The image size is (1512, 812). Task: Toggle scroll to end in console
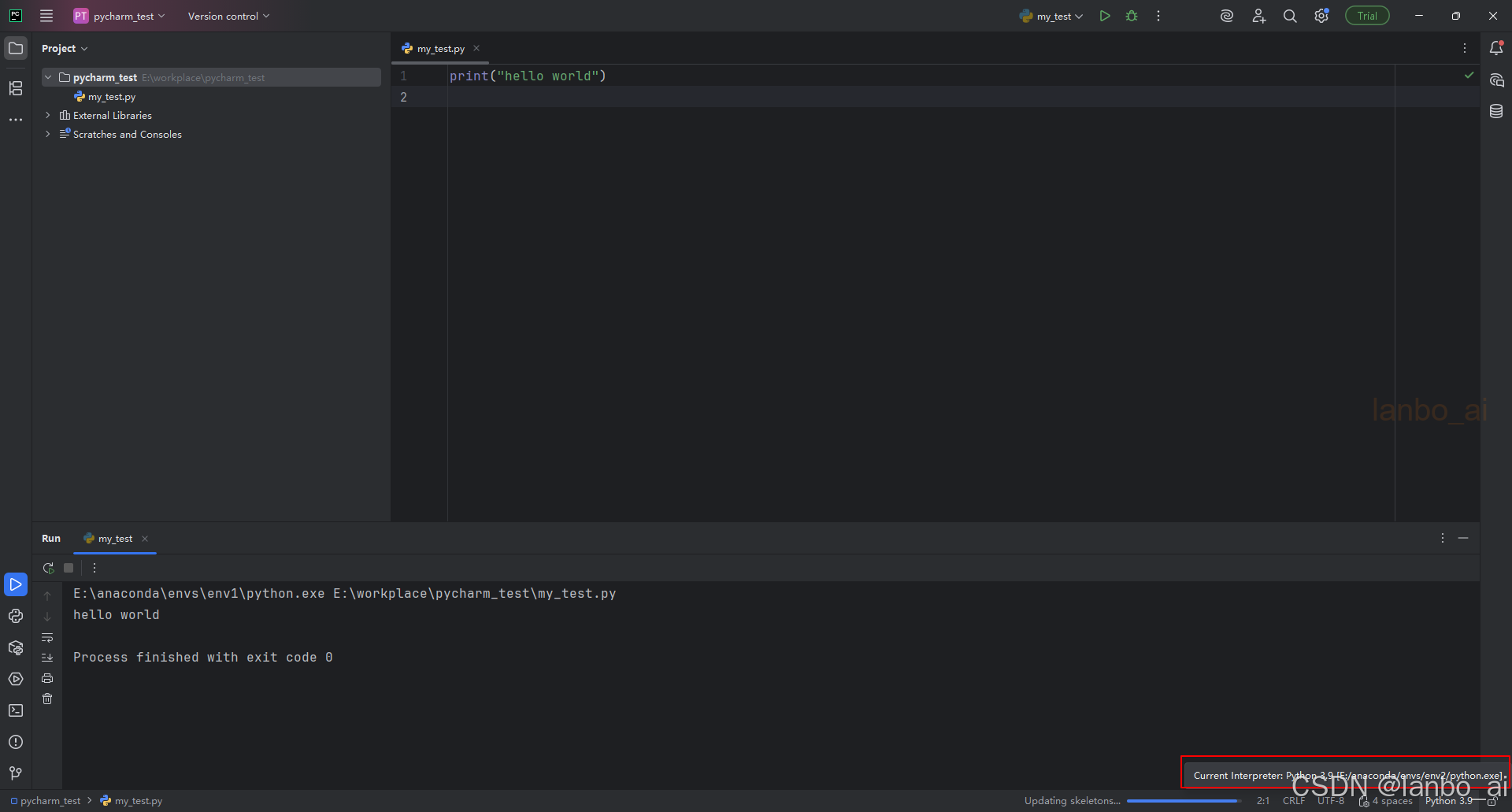pyautogui.click(x=47, y=658)
